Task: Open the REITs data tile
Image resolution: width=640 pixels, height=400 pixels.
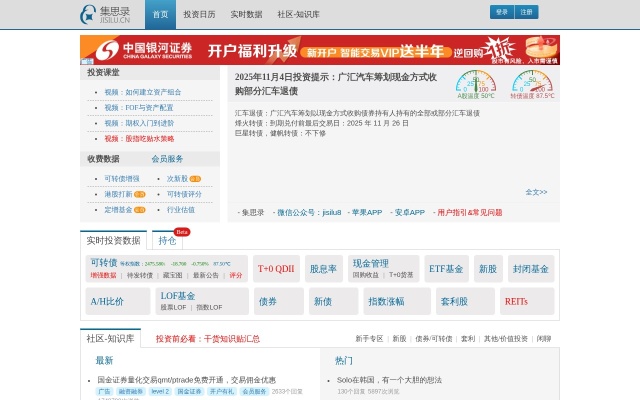Action: 516,301
